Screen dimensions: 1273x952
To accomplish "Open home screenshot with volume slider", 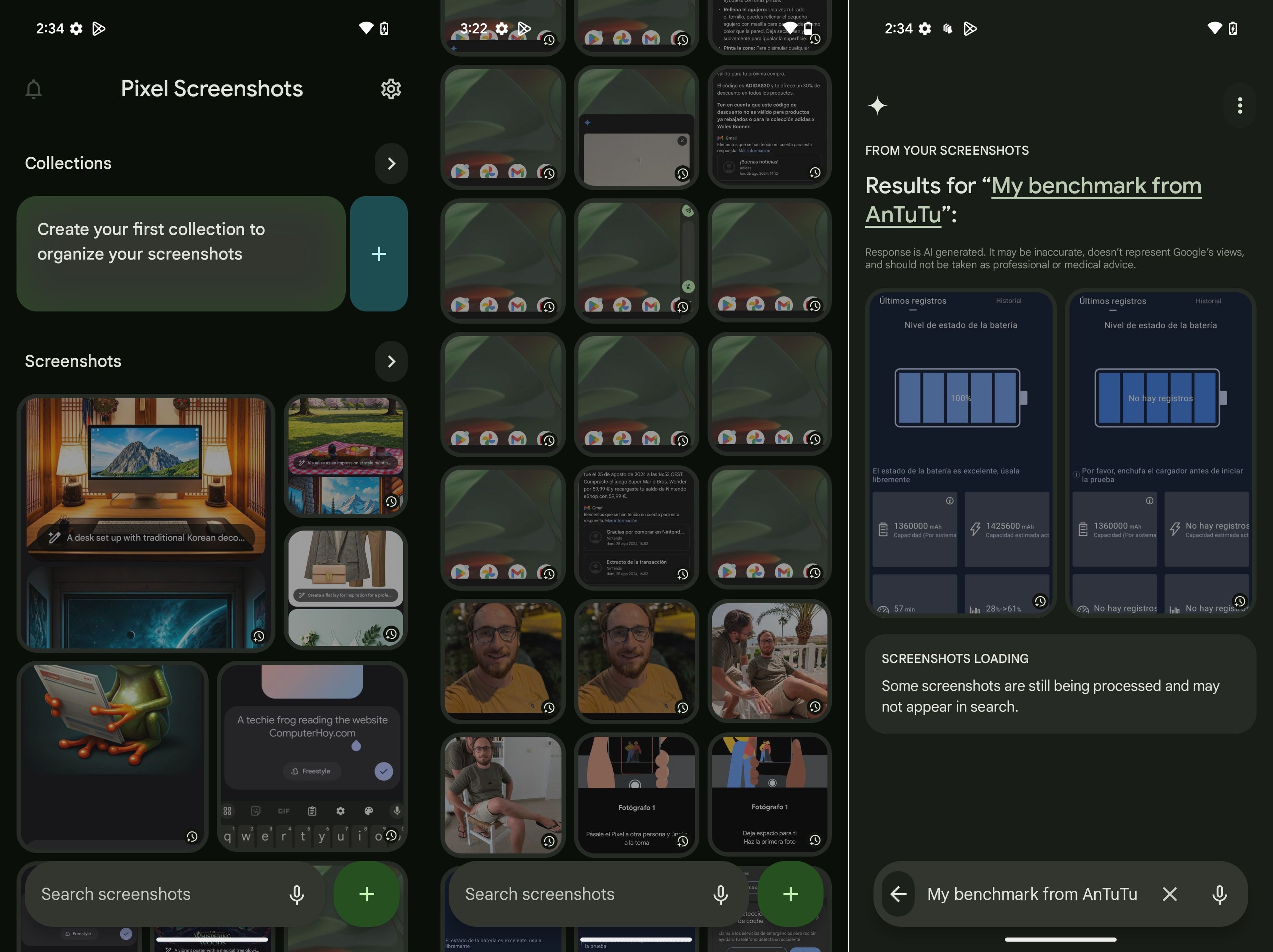I will [x=636, y=260].
